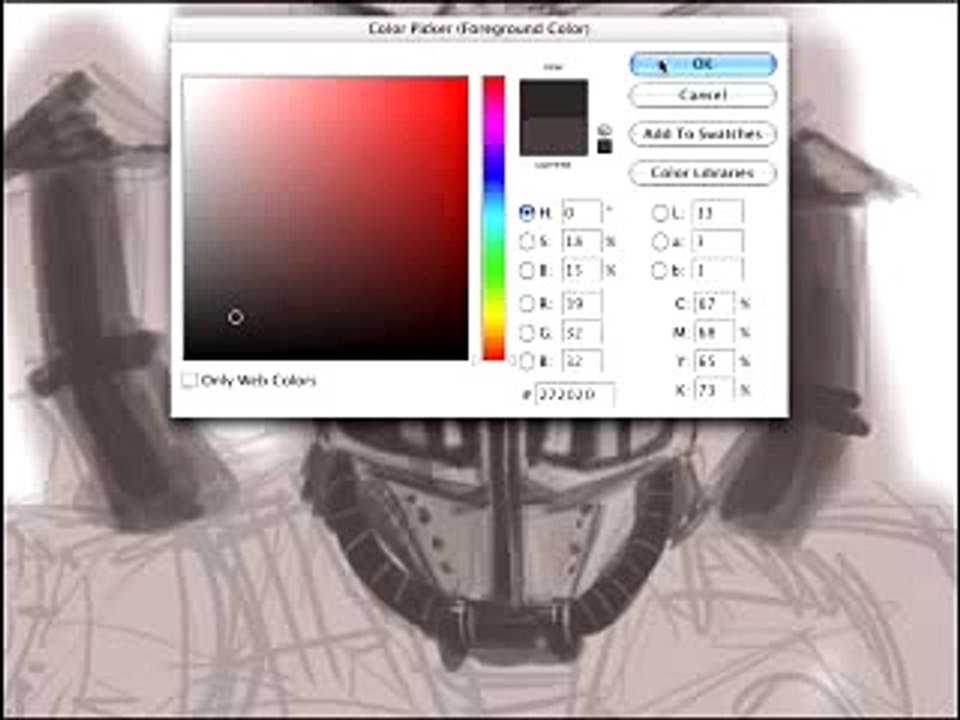The width and height of the screenshot is (960, 720).
Task: Click the saturation percentage input field
Action: tap(582, 241)
